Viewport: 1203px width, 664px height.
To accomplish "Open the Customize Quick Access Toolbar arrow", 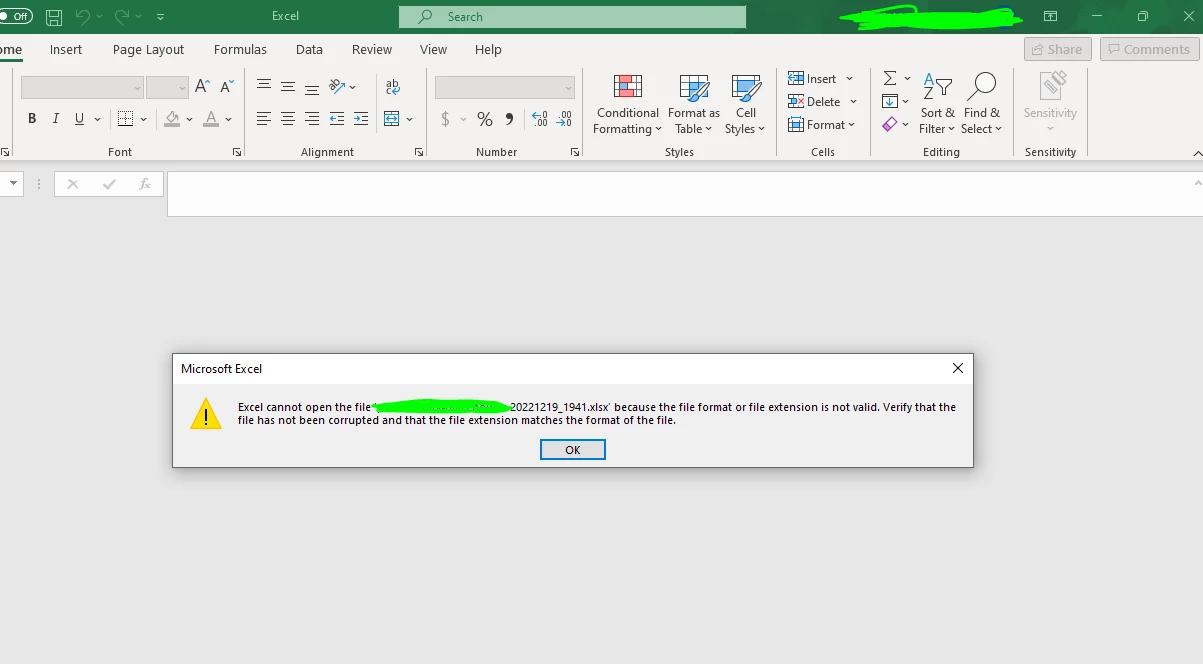I will tap(161, 17).
